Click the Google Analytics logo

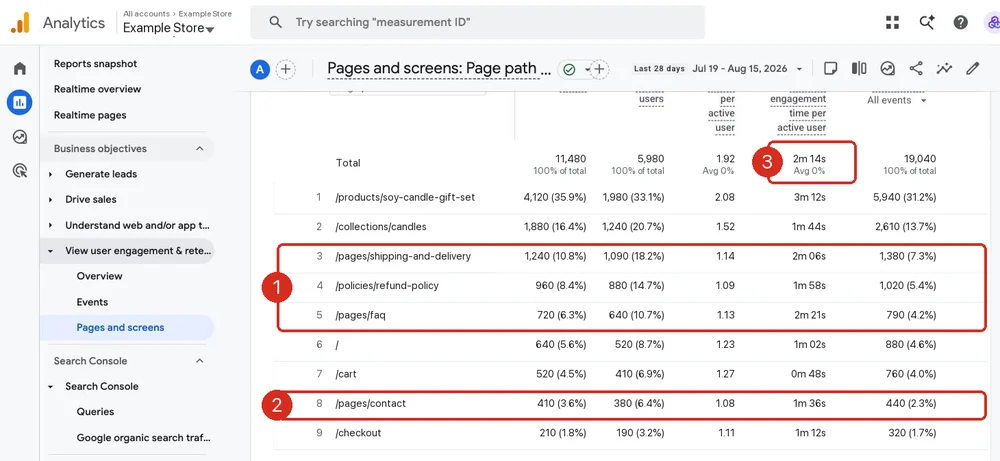(x=20, y=23)
